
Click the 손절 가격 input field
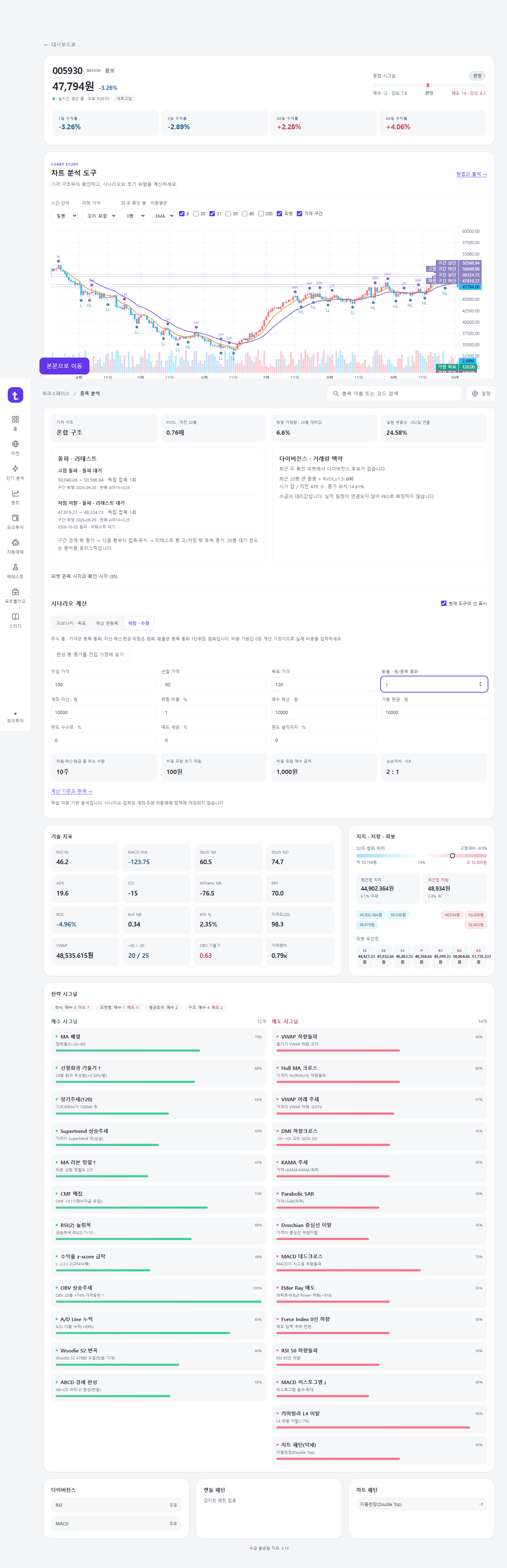click(214, 684)
